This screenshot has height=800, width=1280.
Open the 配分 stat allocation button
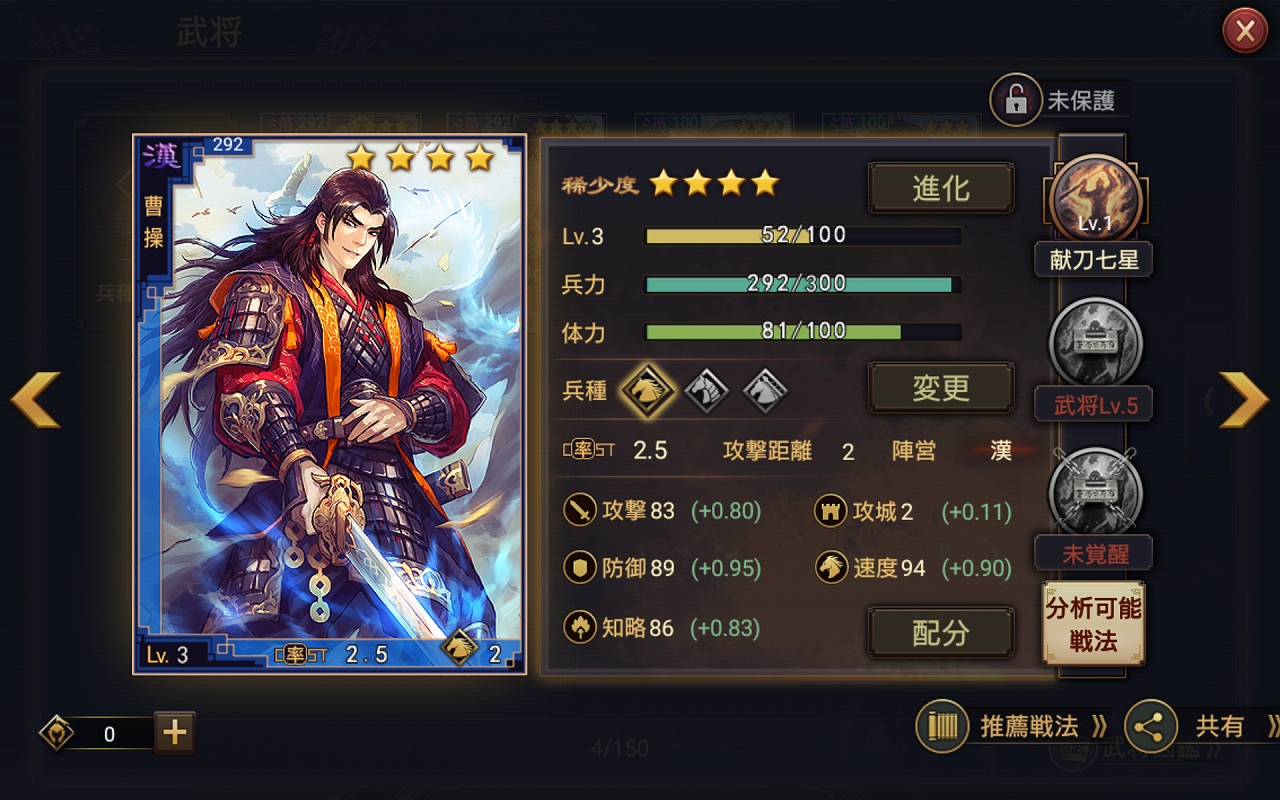pyautogui.click(x=941, y=632)
